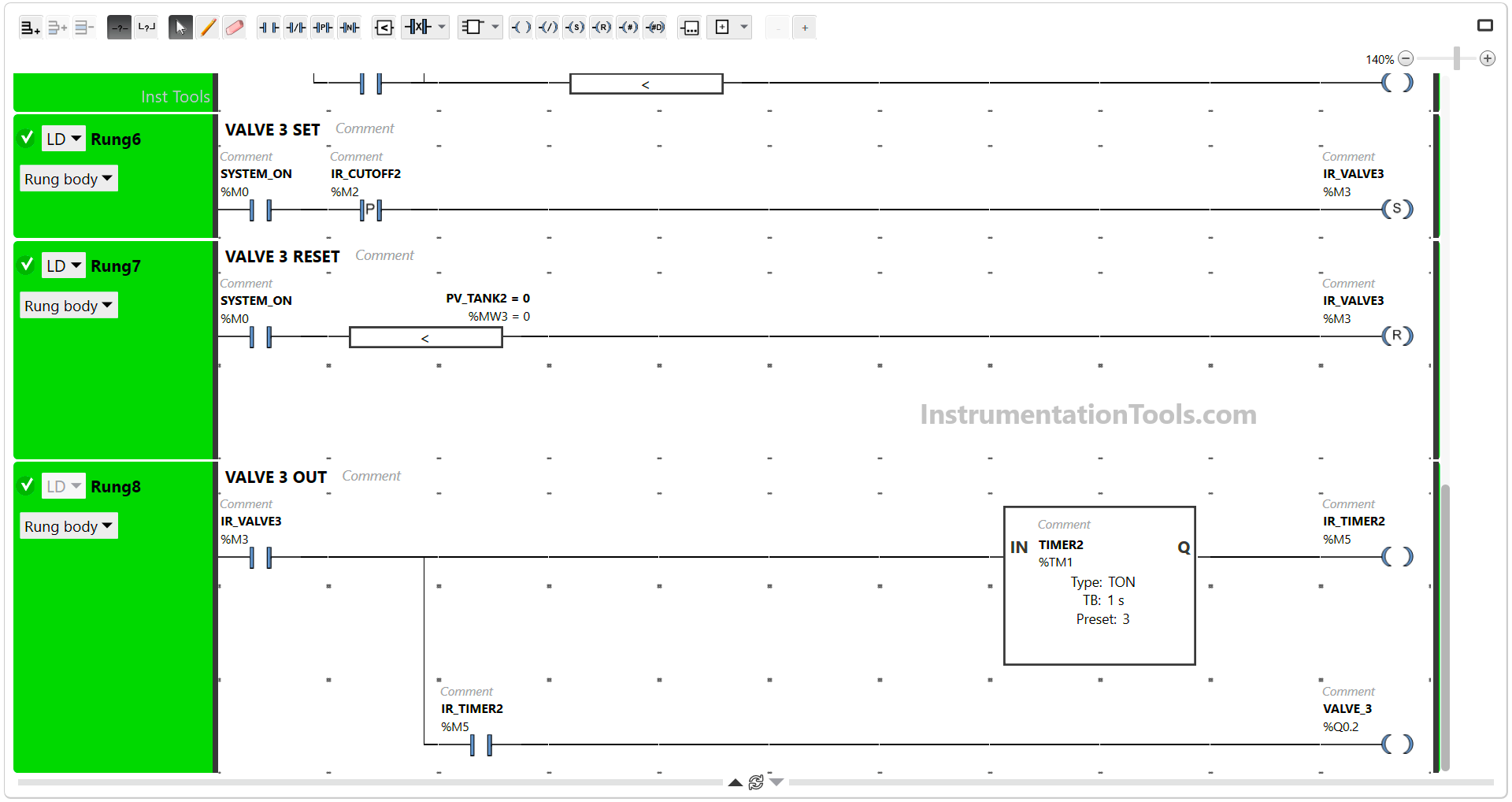Click the insert rung toolbar icon

(57, 28)
